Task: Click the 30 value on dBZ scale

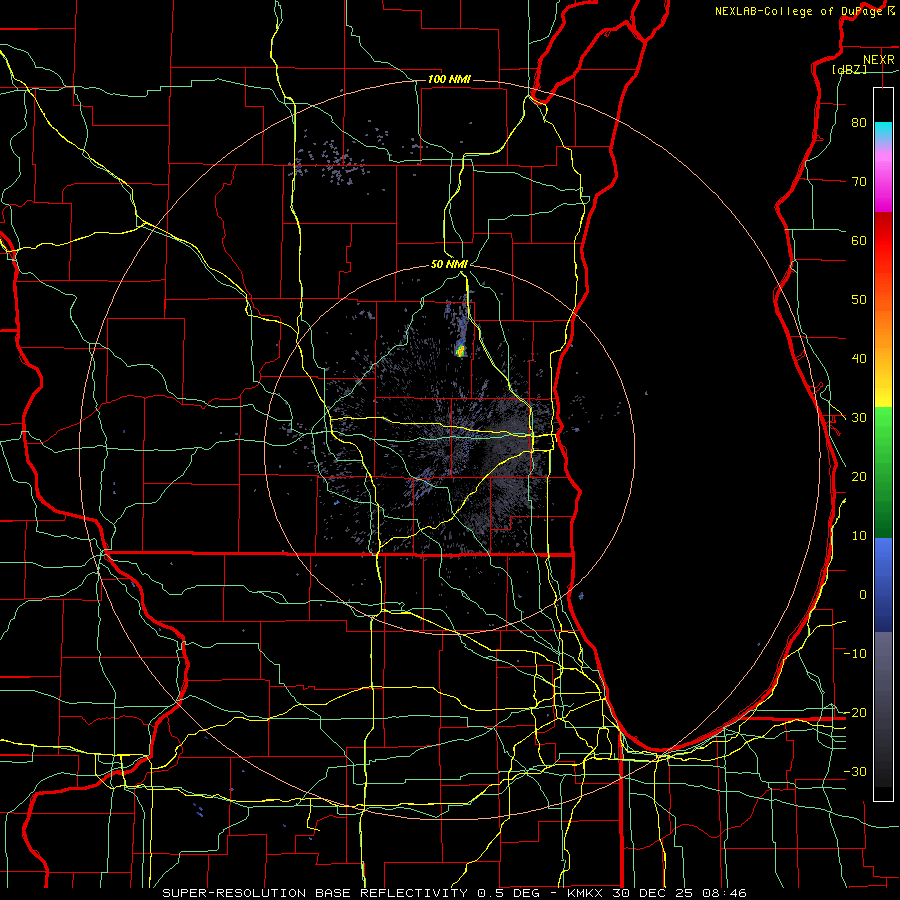Action: pyautogui.click(x=859, y=417)
